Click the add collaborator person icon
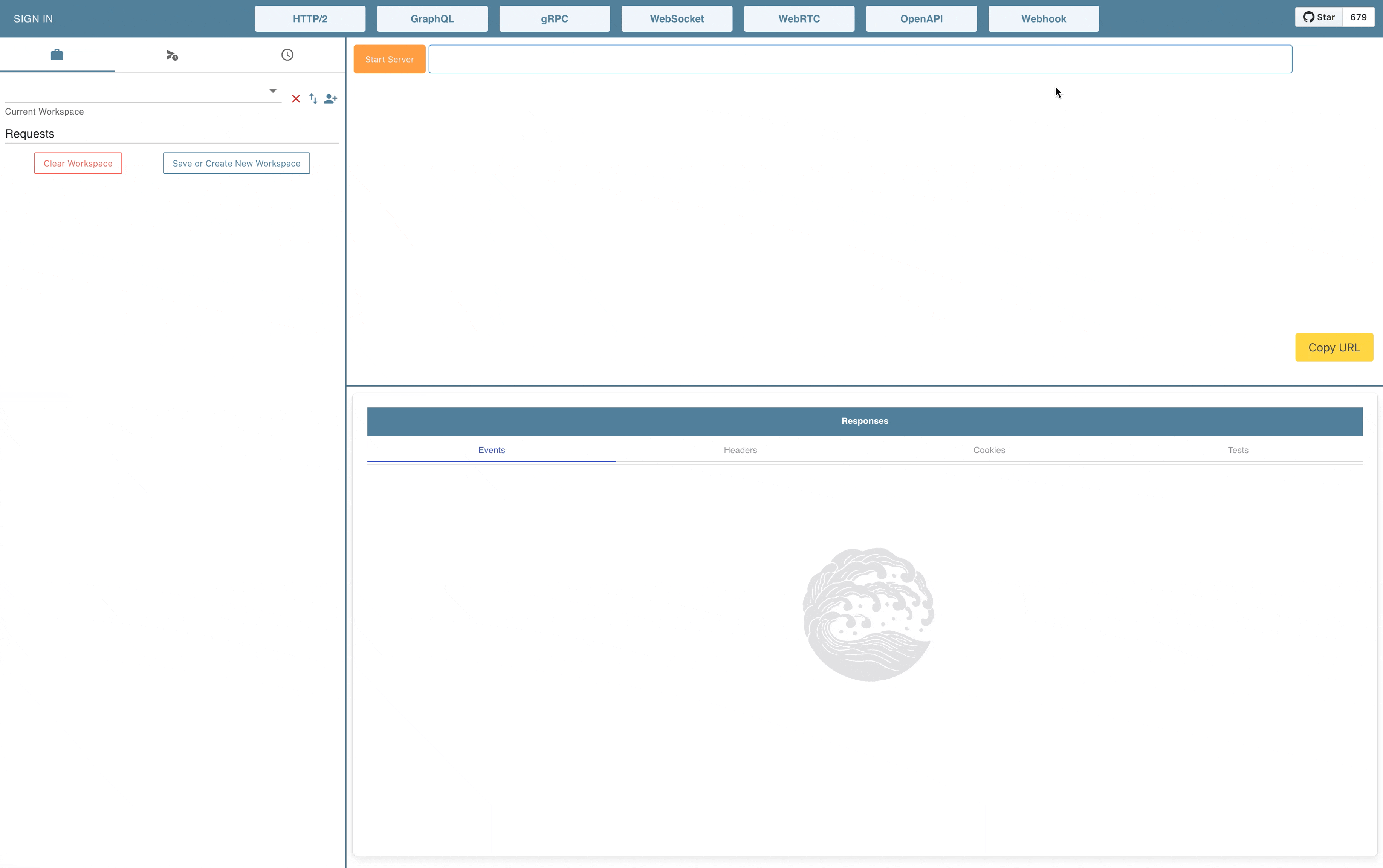The image size is (1383, 868). [x=331, y=99]
